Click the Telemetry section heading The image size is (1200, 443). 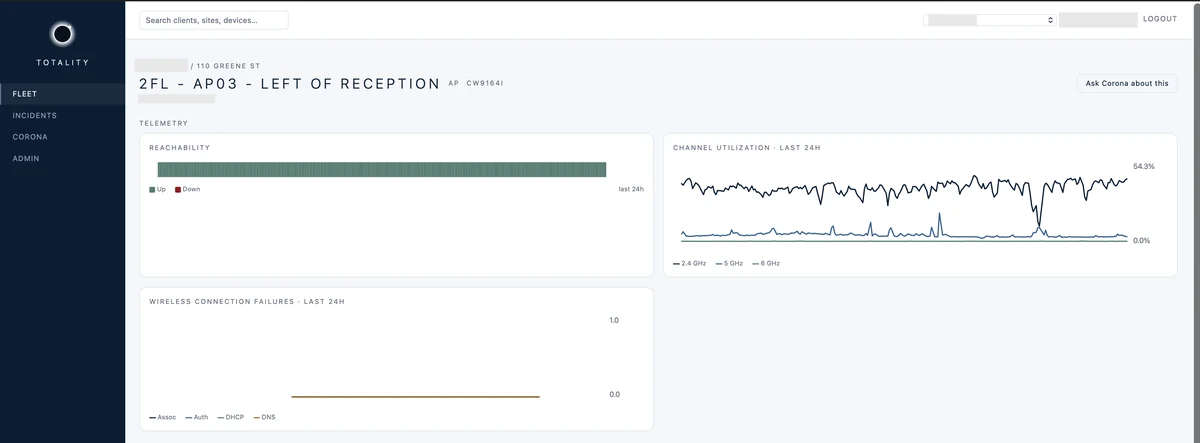(x=164, y=124)
